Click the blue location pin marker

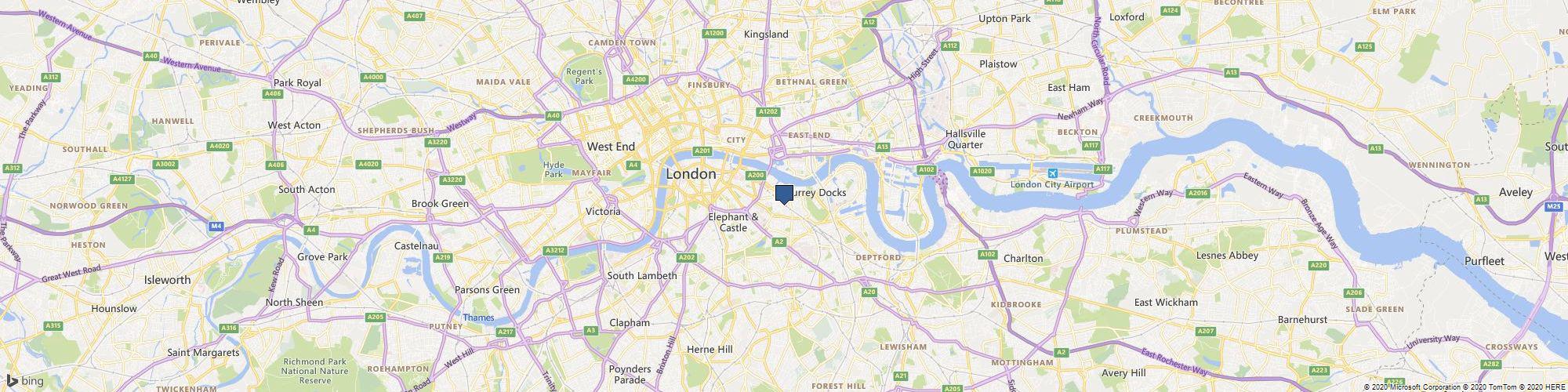pyautogui.click(x=784, y=194)
